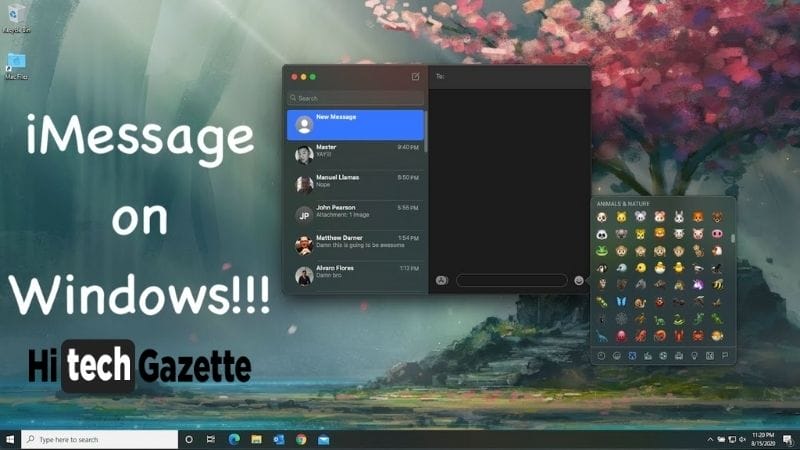Open the iMessage apps button beside text field
Viewport: 800px width, 450px height.
[x=441, y=280]
